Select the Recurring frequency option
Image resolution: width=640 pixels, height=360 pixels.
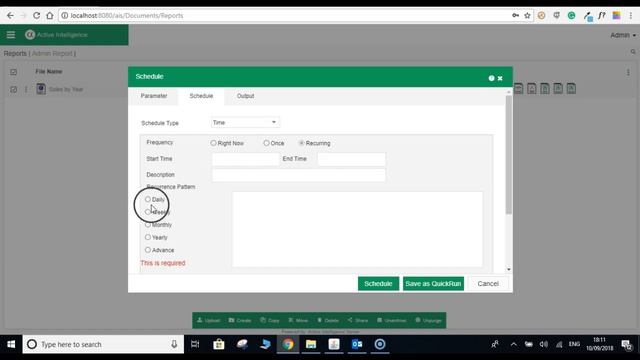pos(302,143)
